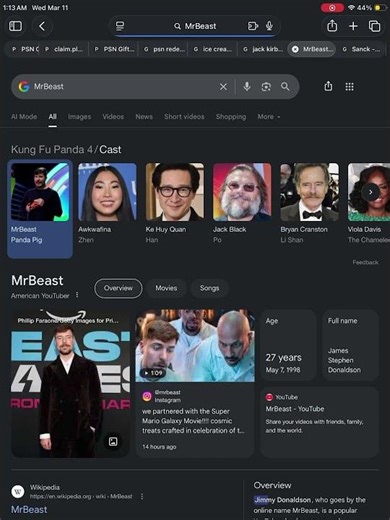The height and width of the screenshot is (520, 390).
Task: Open the page menu icon in address bar
Action: [120, 26]
